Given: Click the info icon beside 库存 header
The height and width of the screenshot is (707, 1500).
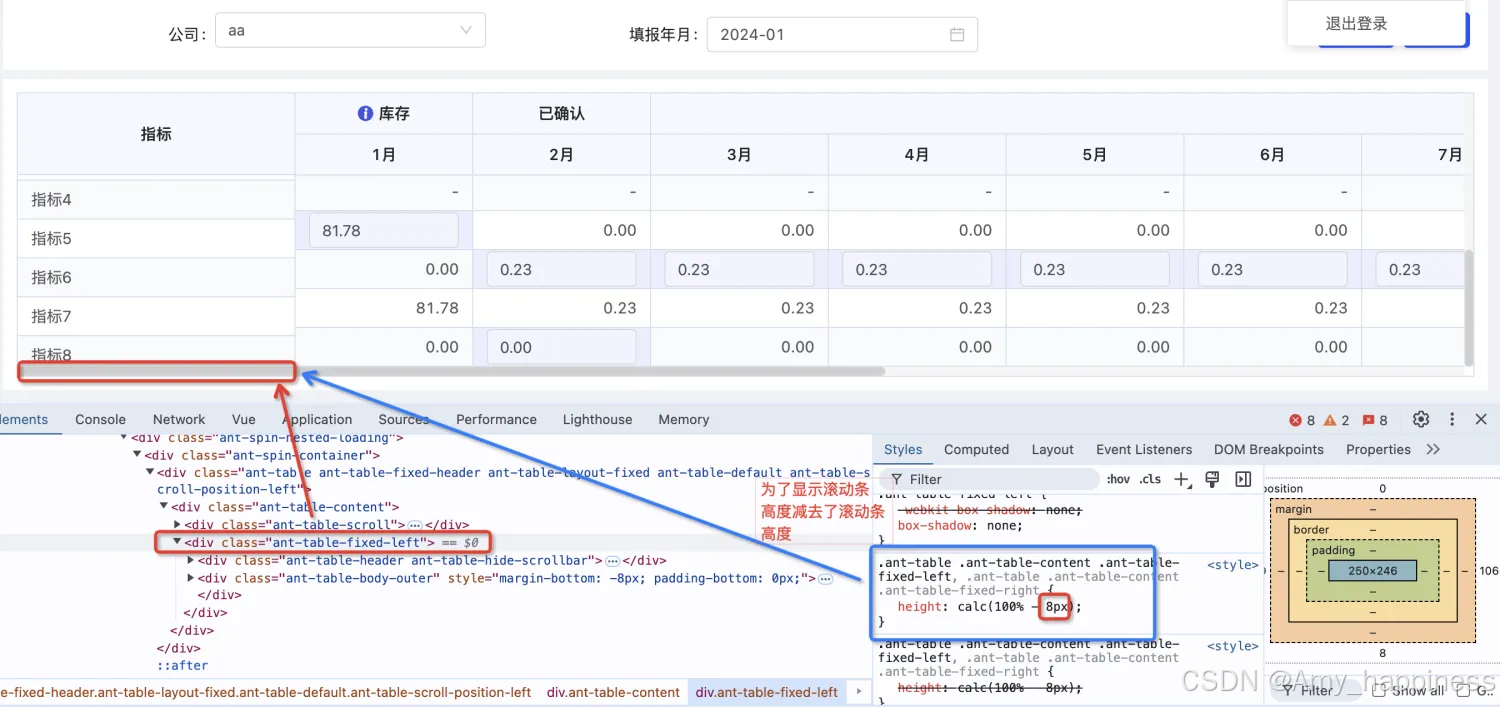Looking at the screenshot, I should tap(365, 113).
